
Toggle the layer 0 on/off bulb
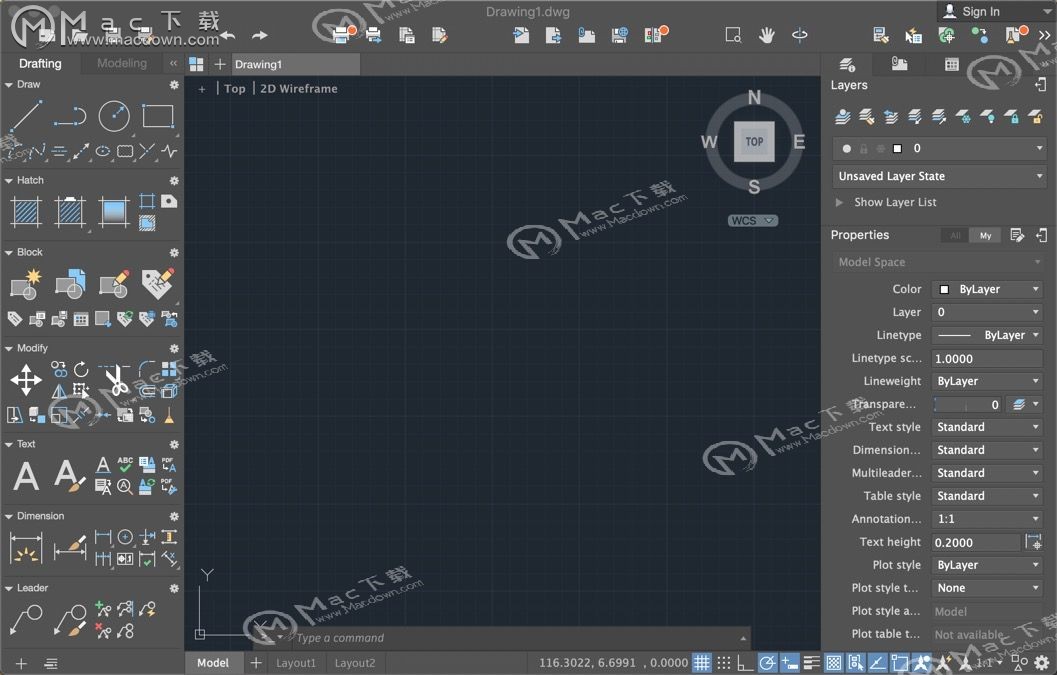pyautogui.click(x=847, y=148)
